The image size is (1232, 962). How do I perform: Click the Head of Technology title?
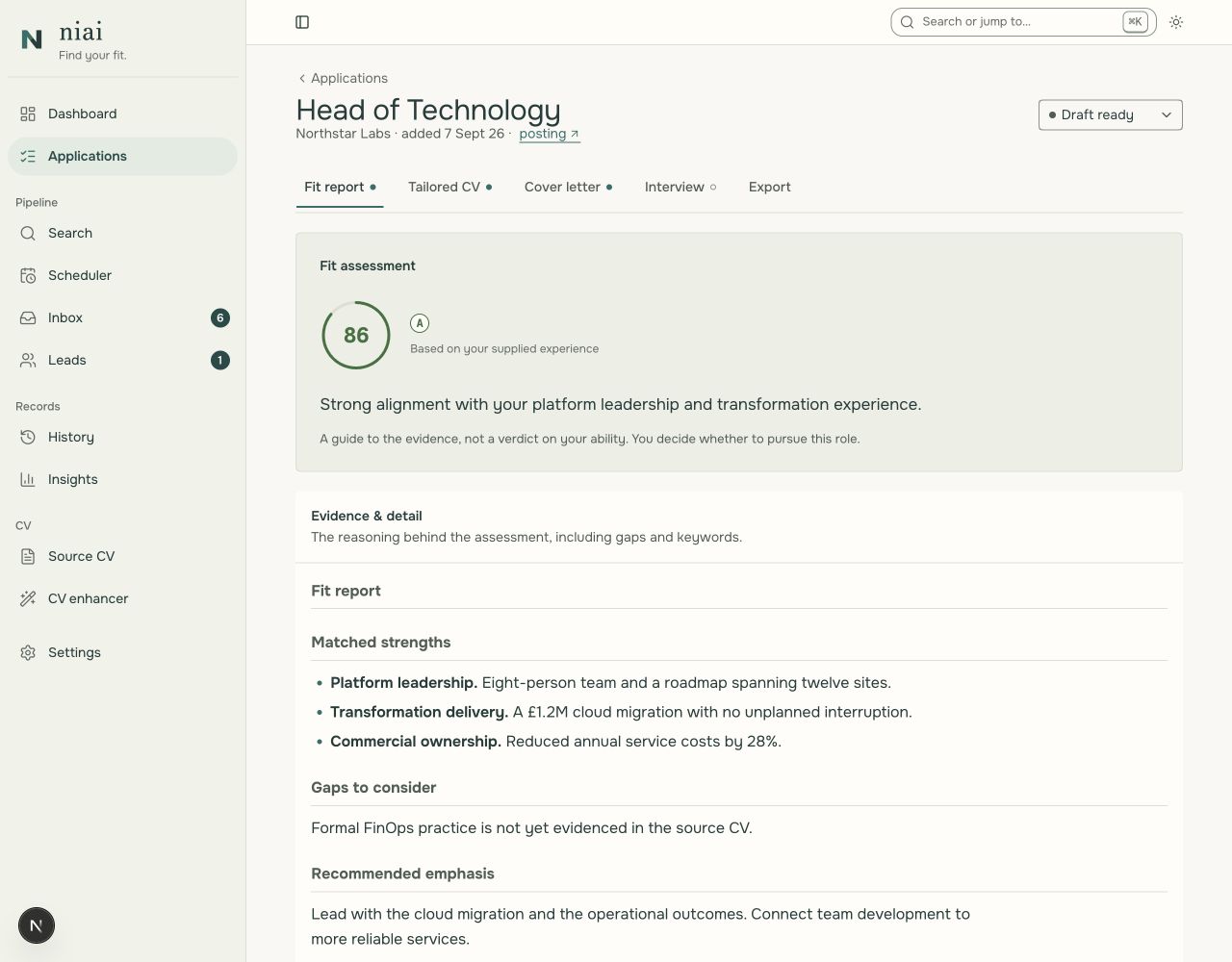(x=428, y=110)
